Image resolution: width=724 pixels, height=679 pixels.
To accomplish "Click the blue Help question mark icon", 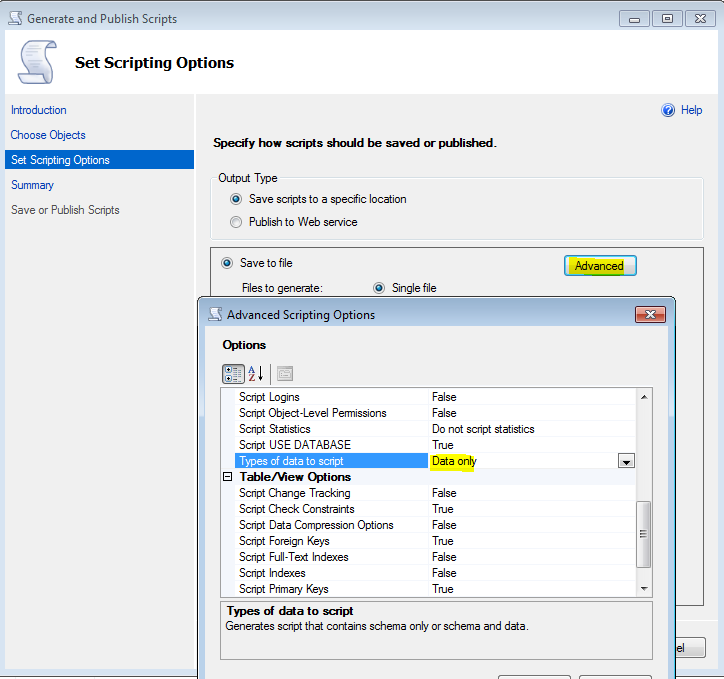I will click(669, 110).
